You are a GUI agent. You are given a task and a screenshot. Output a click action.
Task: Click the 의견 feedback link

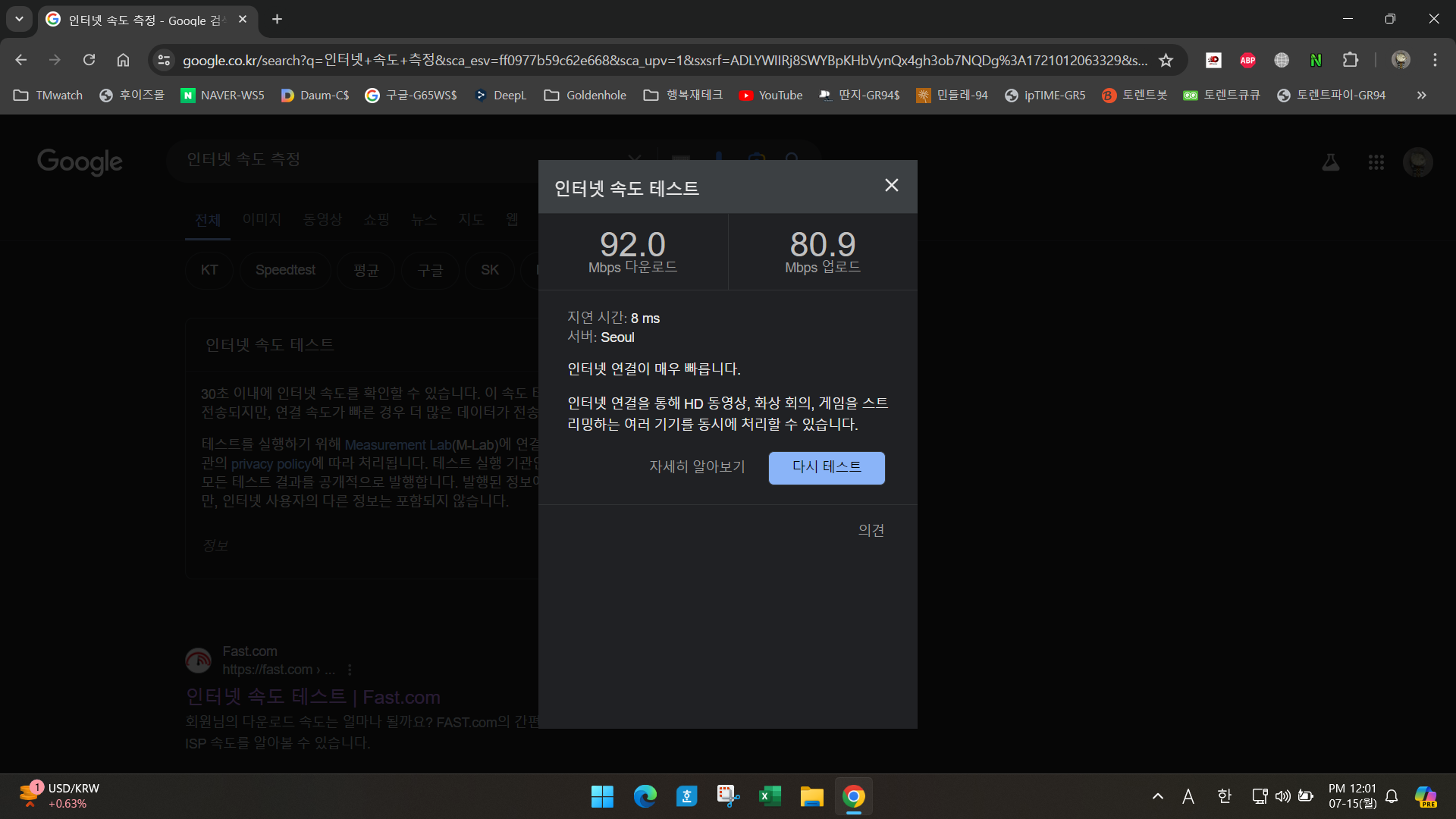tap(871, 531)
